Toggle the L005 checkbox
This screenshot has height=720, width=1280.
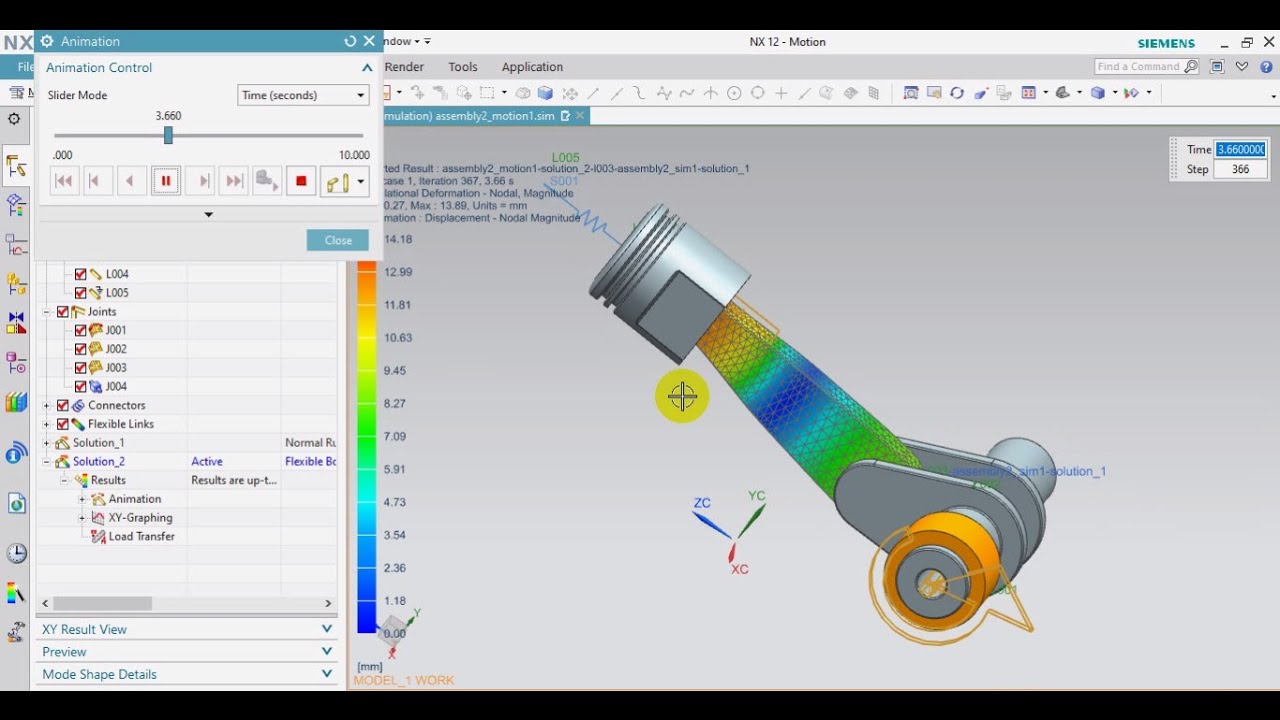tap(81, 293)
